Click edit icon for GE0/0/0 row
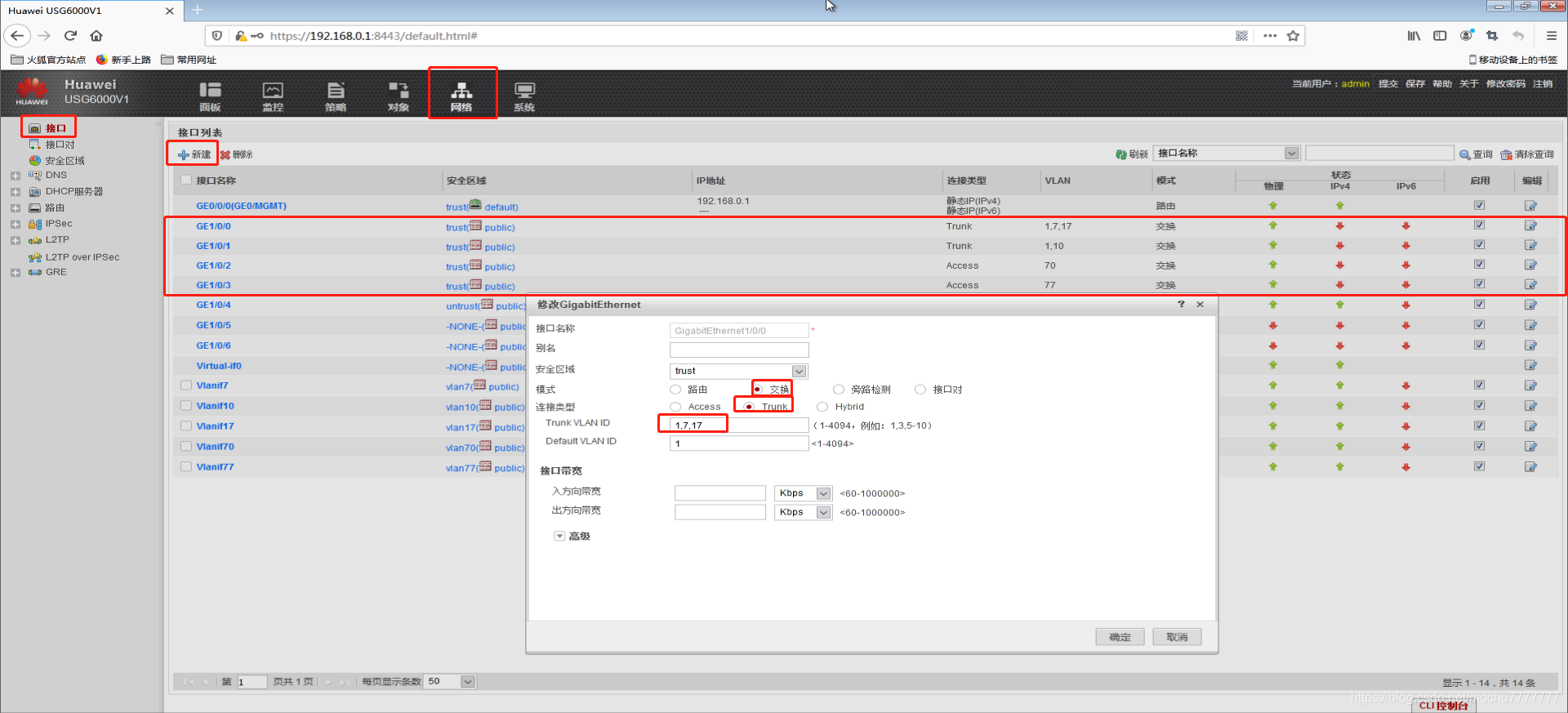The height and width of the screenshot is (713, 1568). click(1530, 206)
